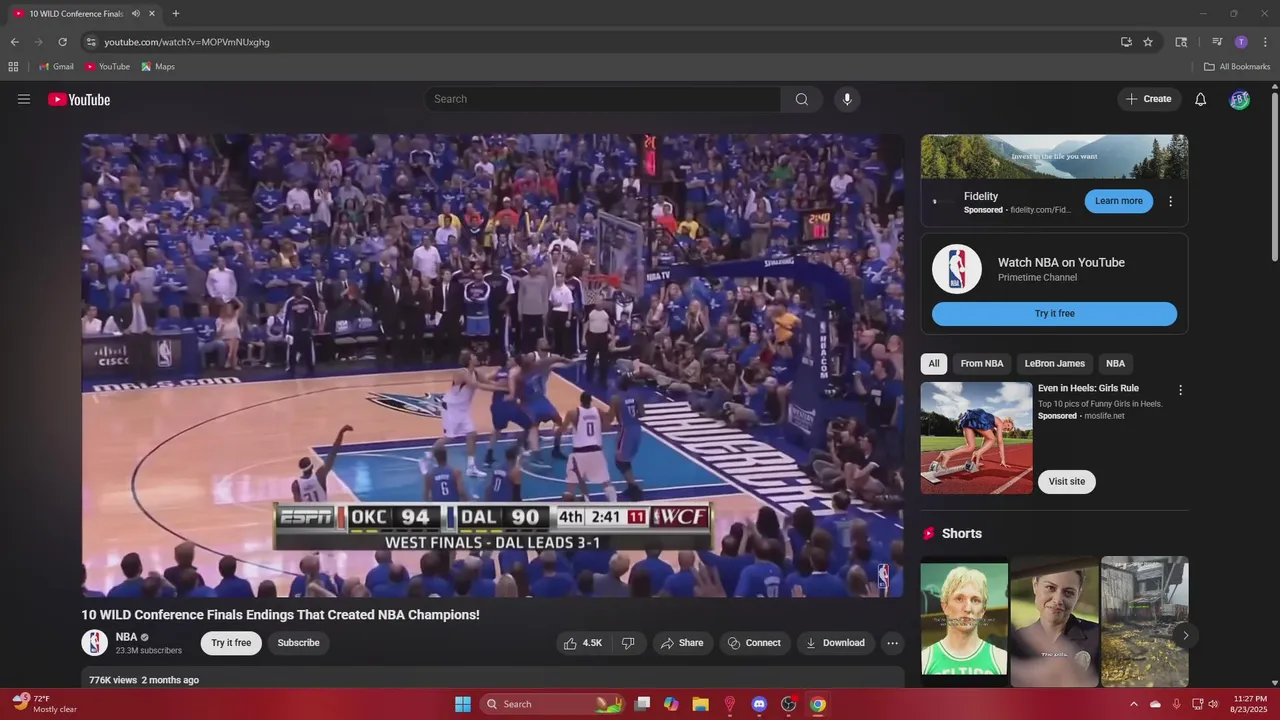Image resolution: width=1280 pixels, height=720 pixels.
Task: Open the YouTube hamburger guide menu
Action: click(x=24, y=99)
